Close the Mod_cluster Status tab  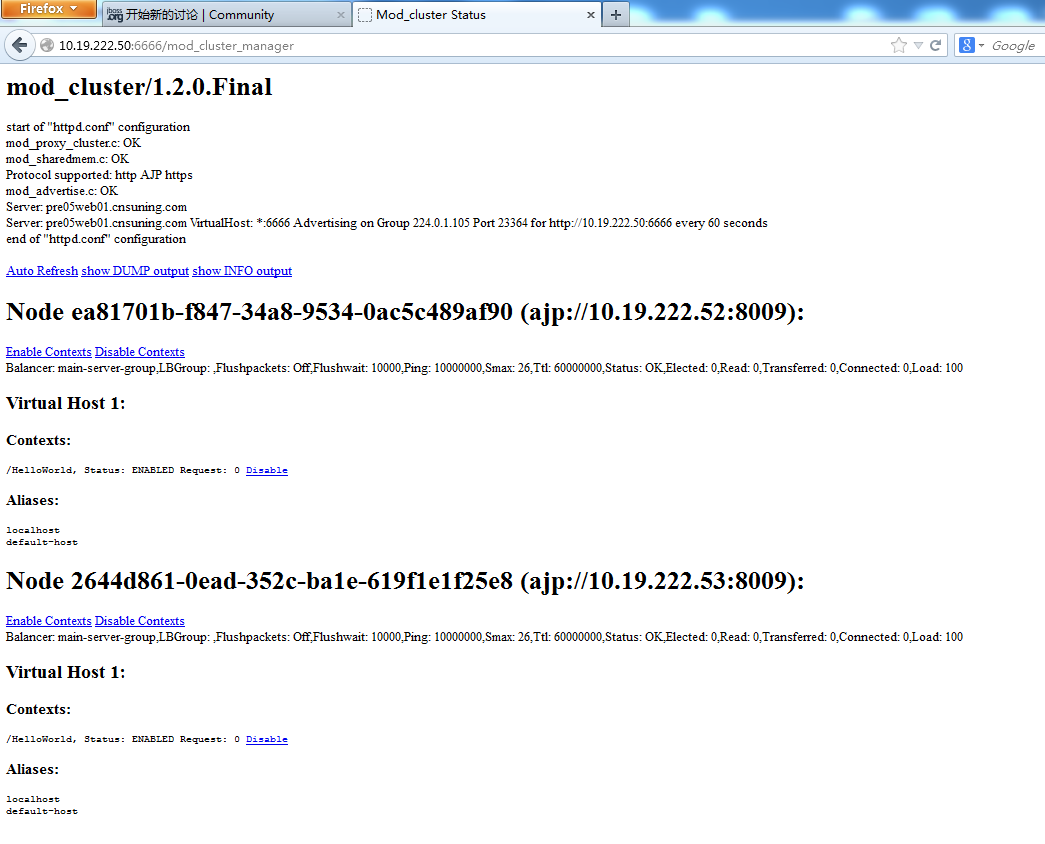tap(590, 15)
